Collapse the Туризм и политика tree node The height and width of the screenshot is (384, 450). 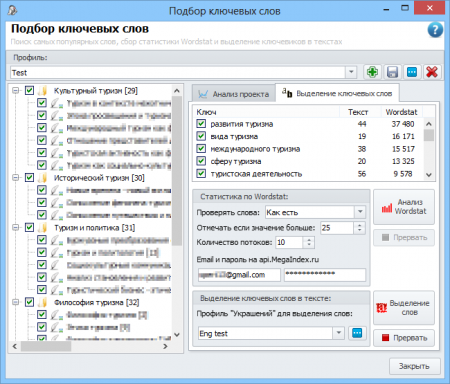click(15, 227)
